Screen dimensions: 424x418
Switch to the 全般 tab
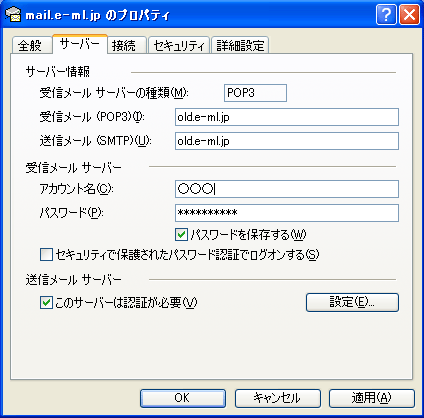tap(31, 45)
